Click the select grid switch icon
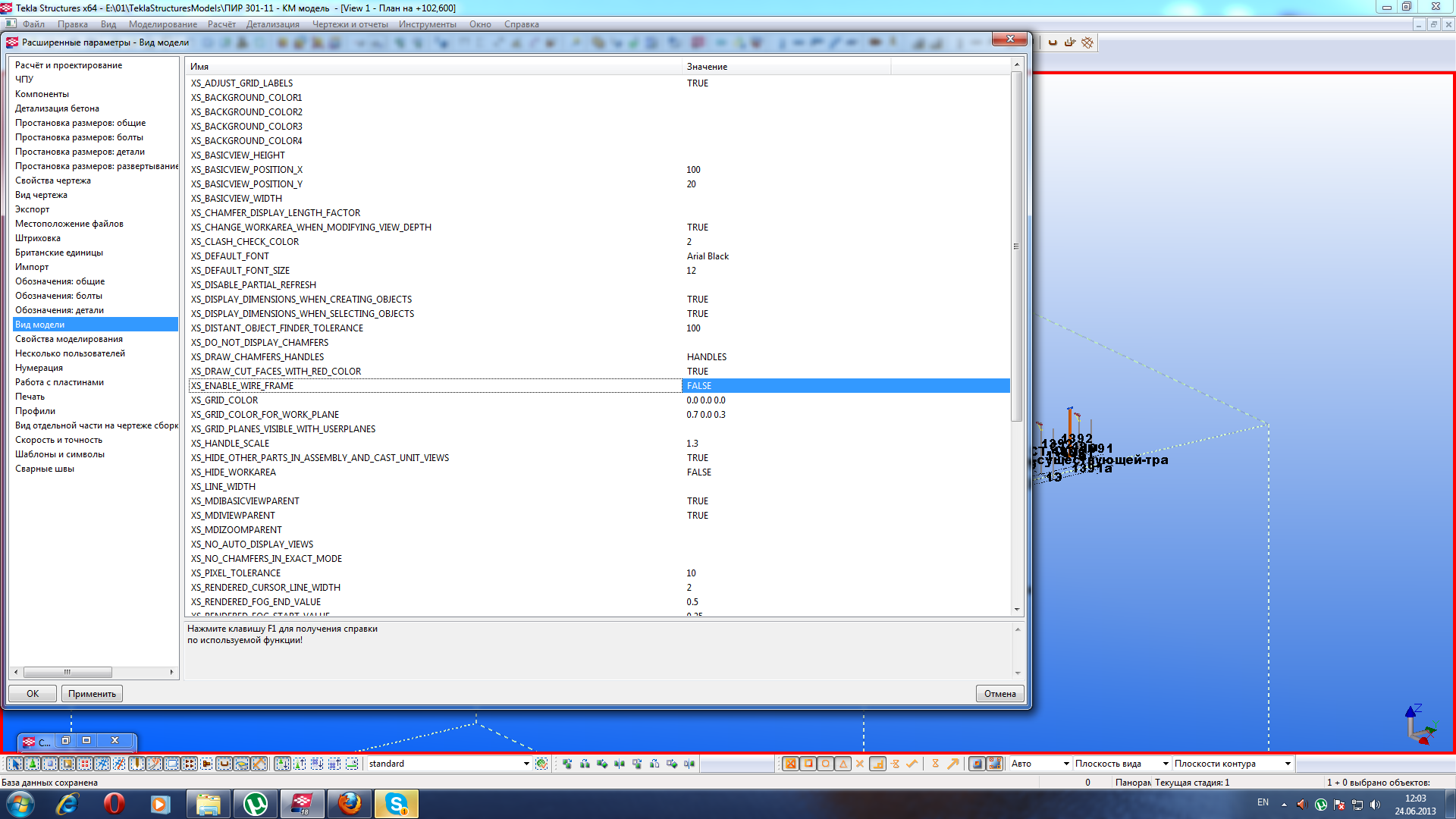 point(102,764)
